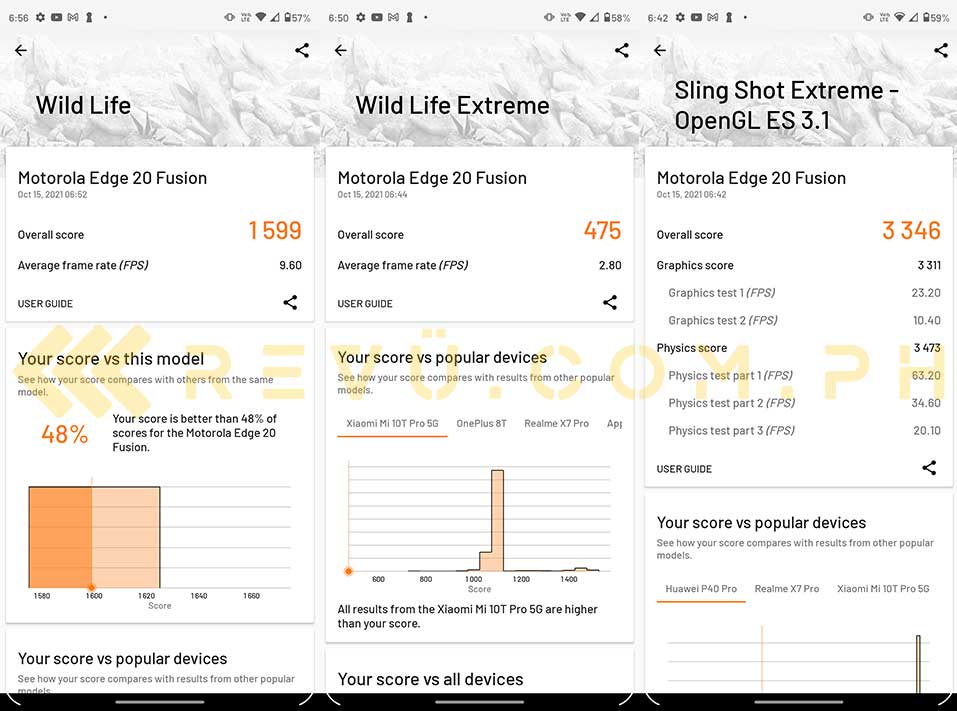Tap the Physics score value 3 473
Viewport: 957px width, 711px height.
tap(927, 348)
